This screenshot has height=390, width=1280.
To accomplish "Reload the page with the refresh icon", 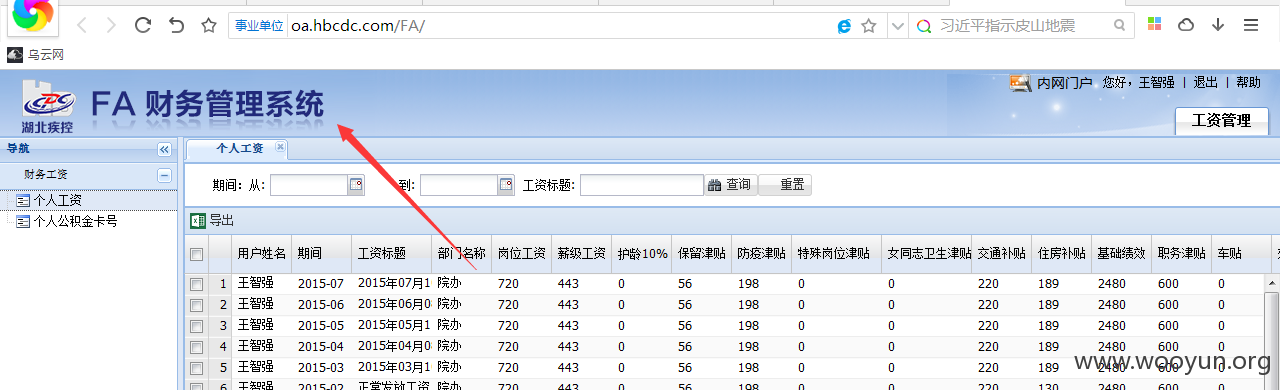I will point(143,25).
